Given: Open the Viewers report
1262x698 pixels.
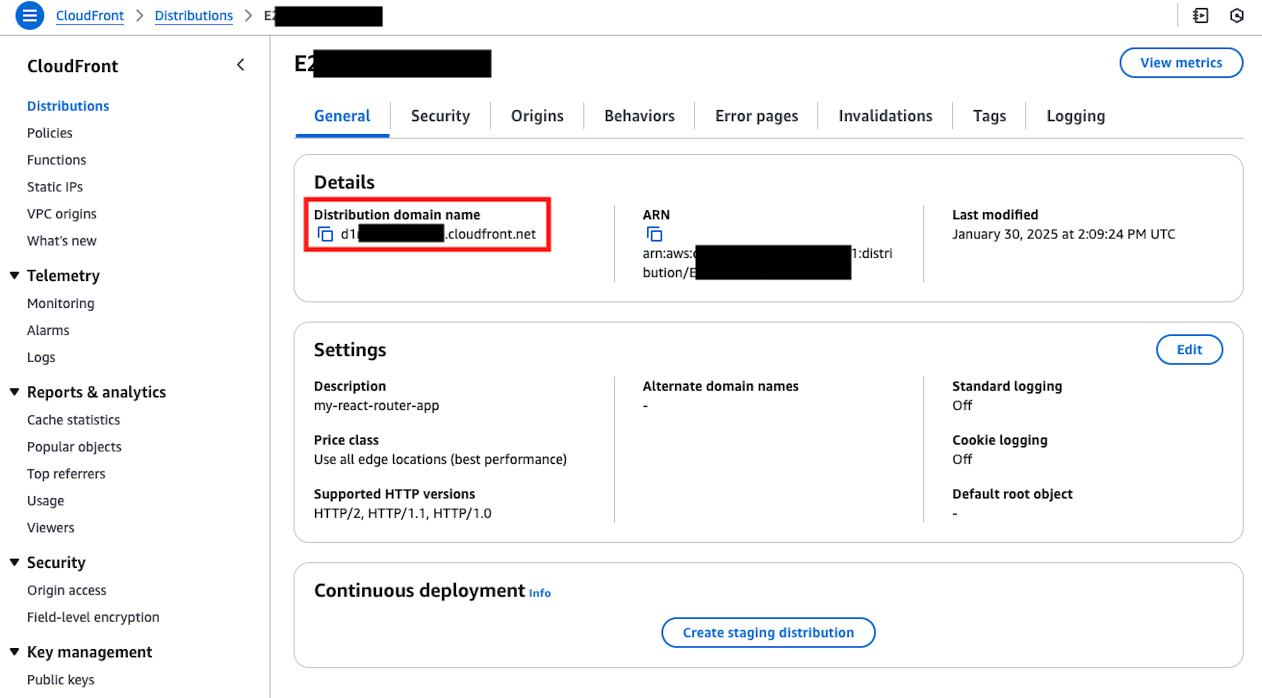Looking at the screenshot, I should [50, 528].
